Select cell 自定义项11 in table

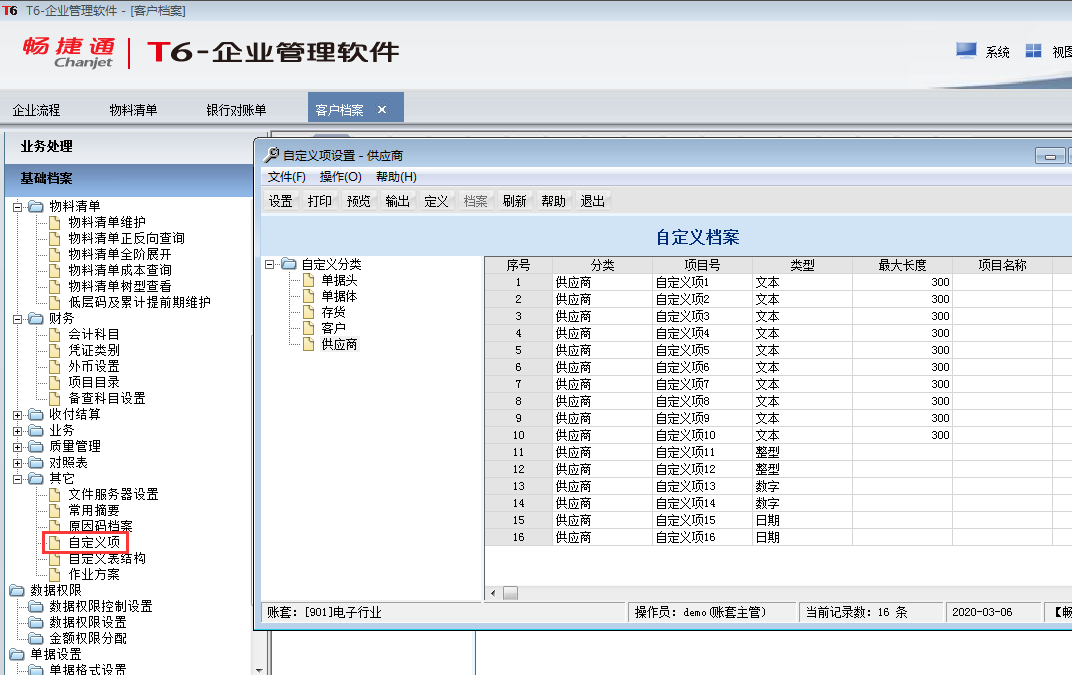point(703,452)
